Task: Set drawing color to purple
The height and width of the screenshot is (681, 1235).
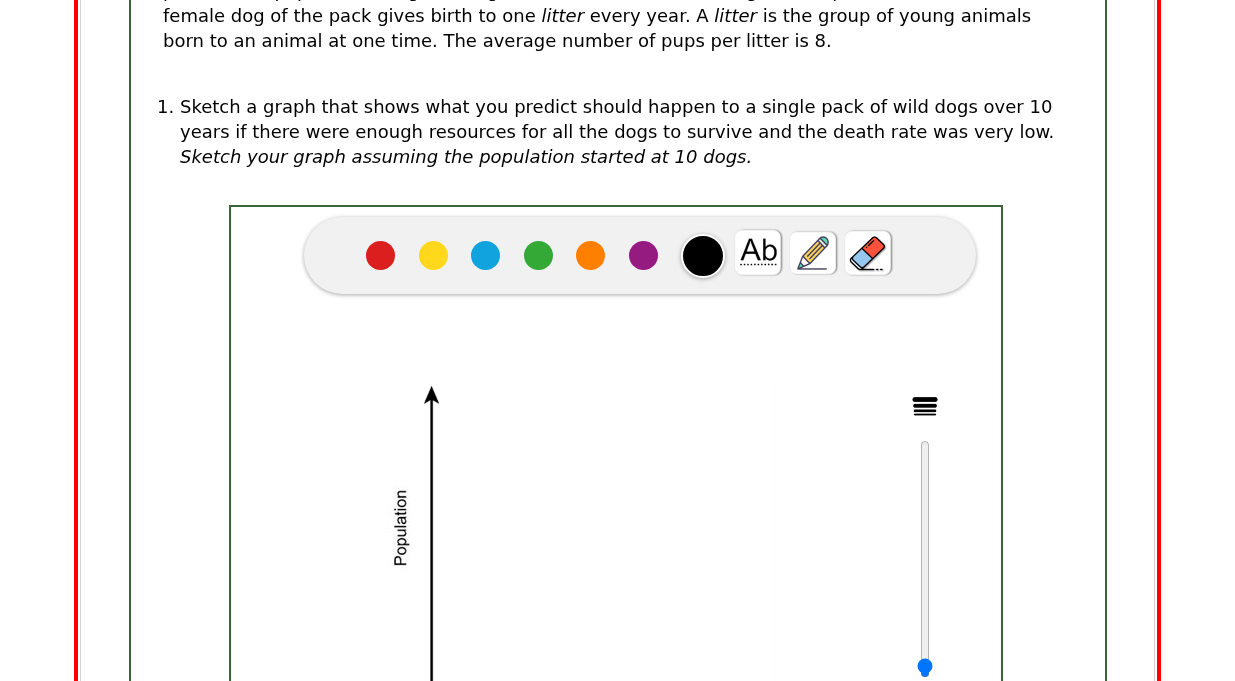Action: 643,255
